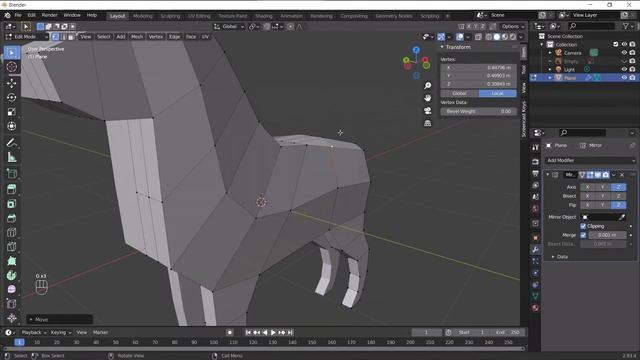Open the Modifier properties wrench tab
This screenshot has width=640, height=360.
[536, 249]
